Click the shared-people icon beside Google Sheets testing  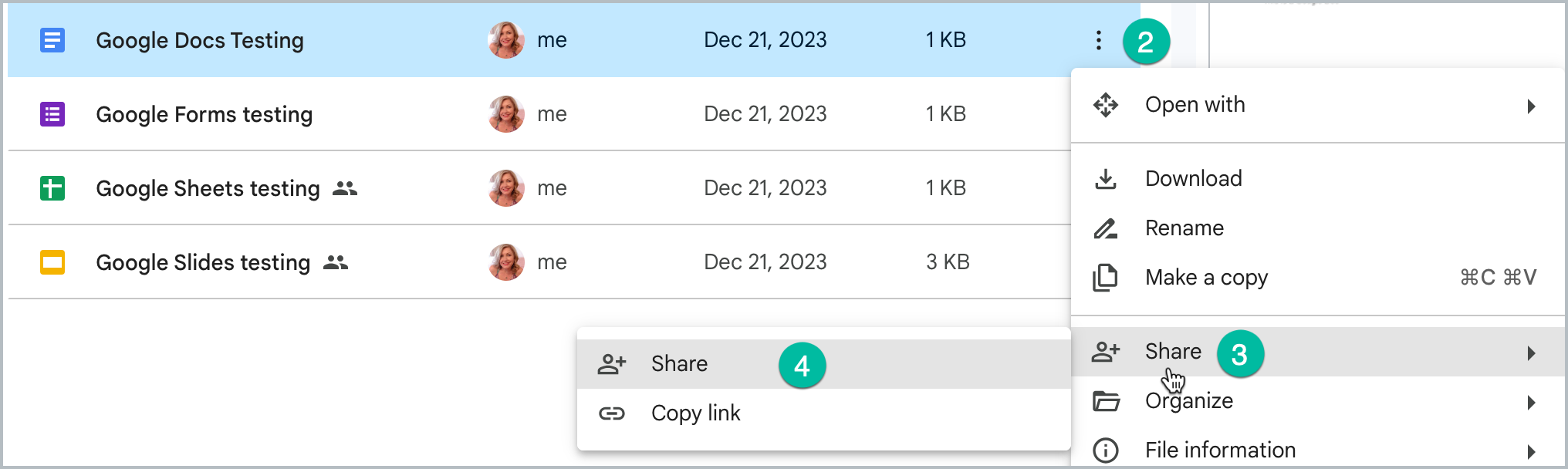345,188
